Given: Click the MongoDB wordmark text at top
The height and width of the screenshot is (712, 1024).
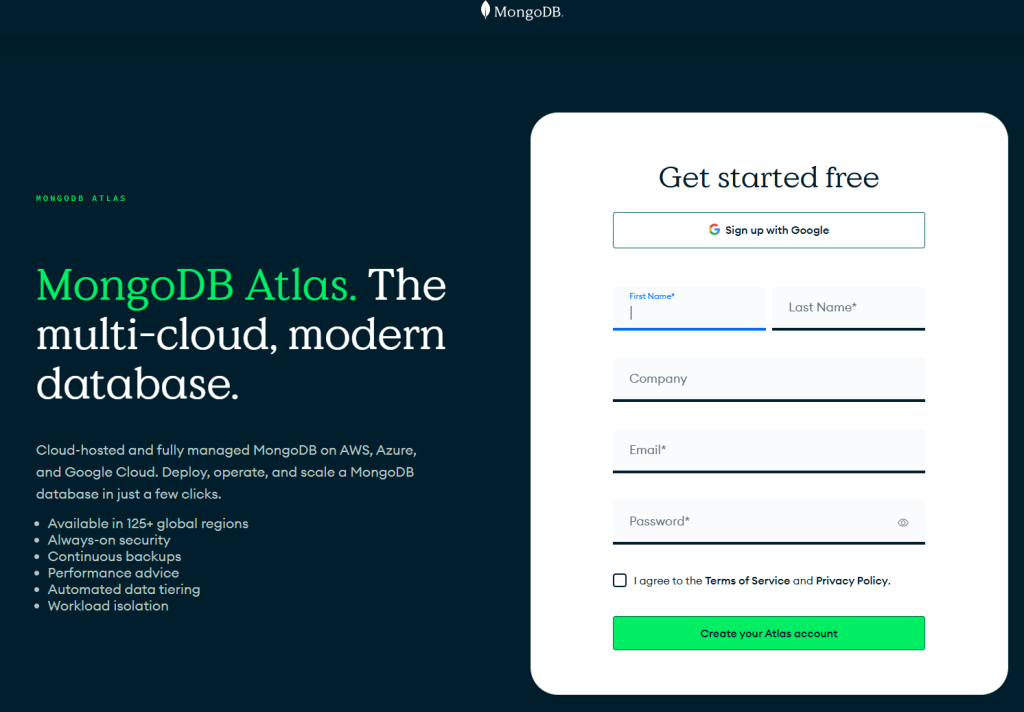Looking at the screenshot, I should coord(528,12).
